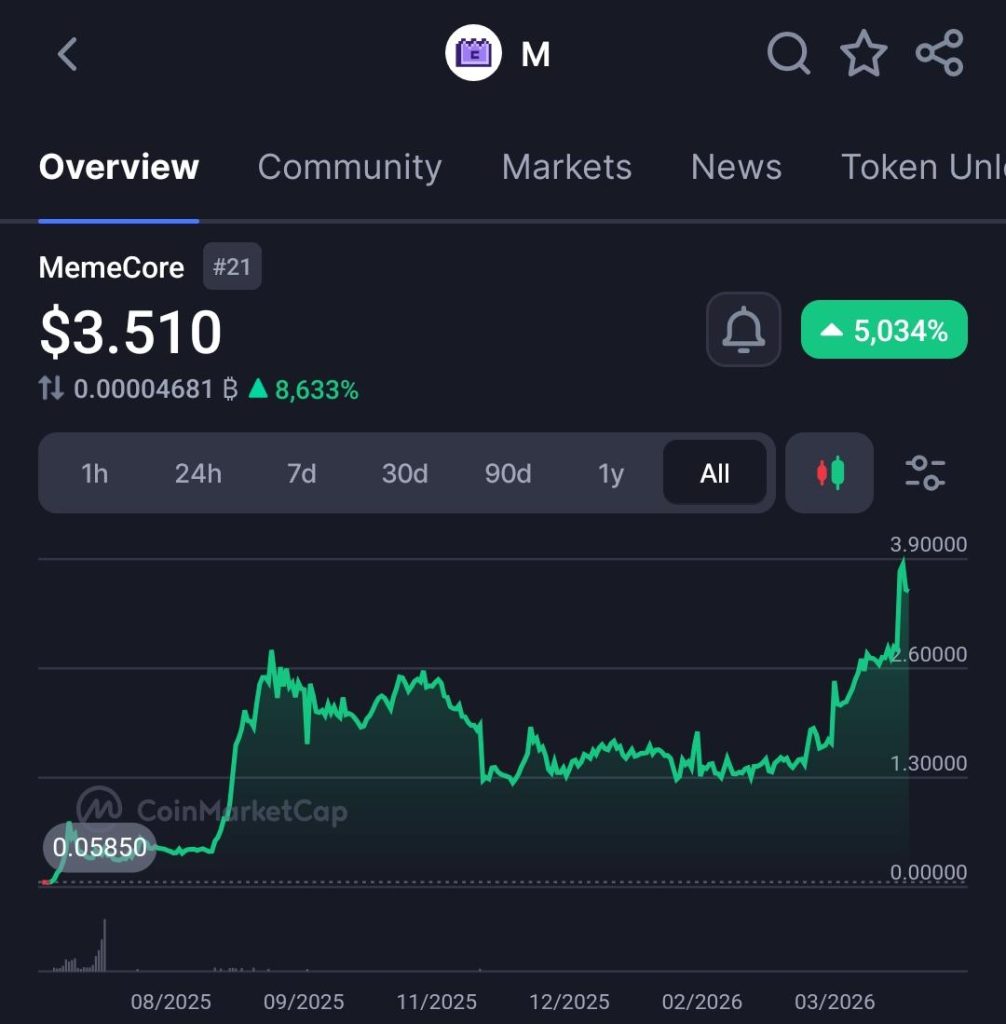Switch to the Markets tab

tap(566, 167)
